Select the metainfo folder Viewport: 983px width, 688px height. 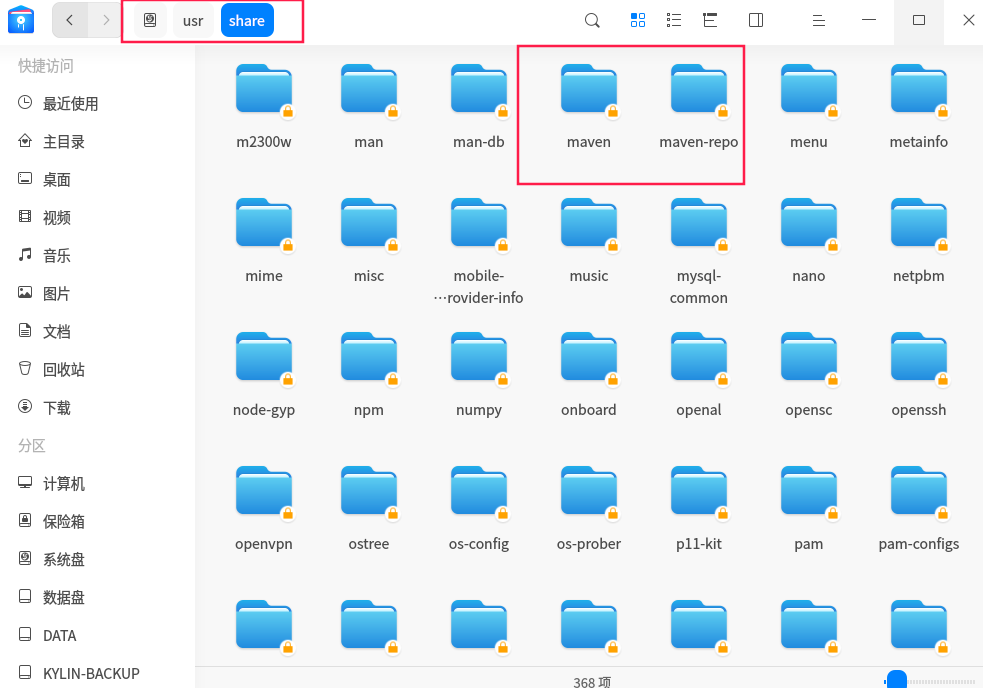pyautogui.click(x=918, y=107)
